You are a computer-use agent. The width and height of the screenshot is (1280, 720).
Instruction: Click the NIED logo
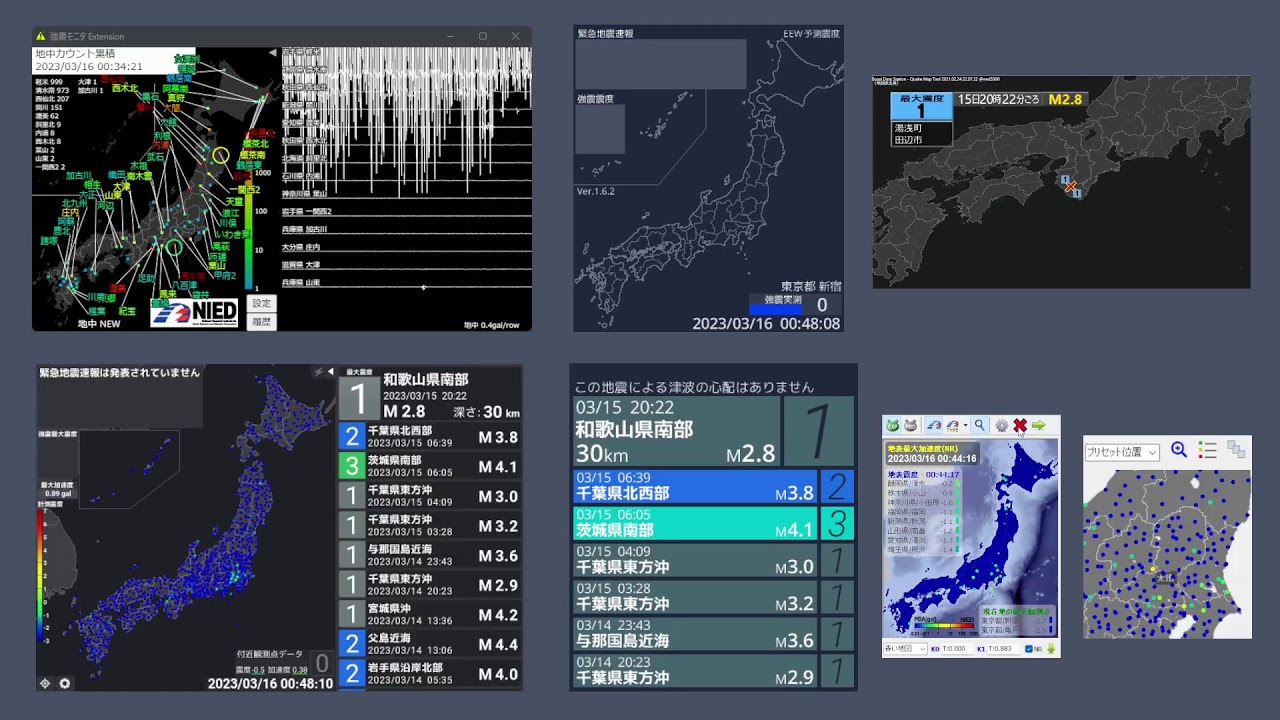[194, 312]
